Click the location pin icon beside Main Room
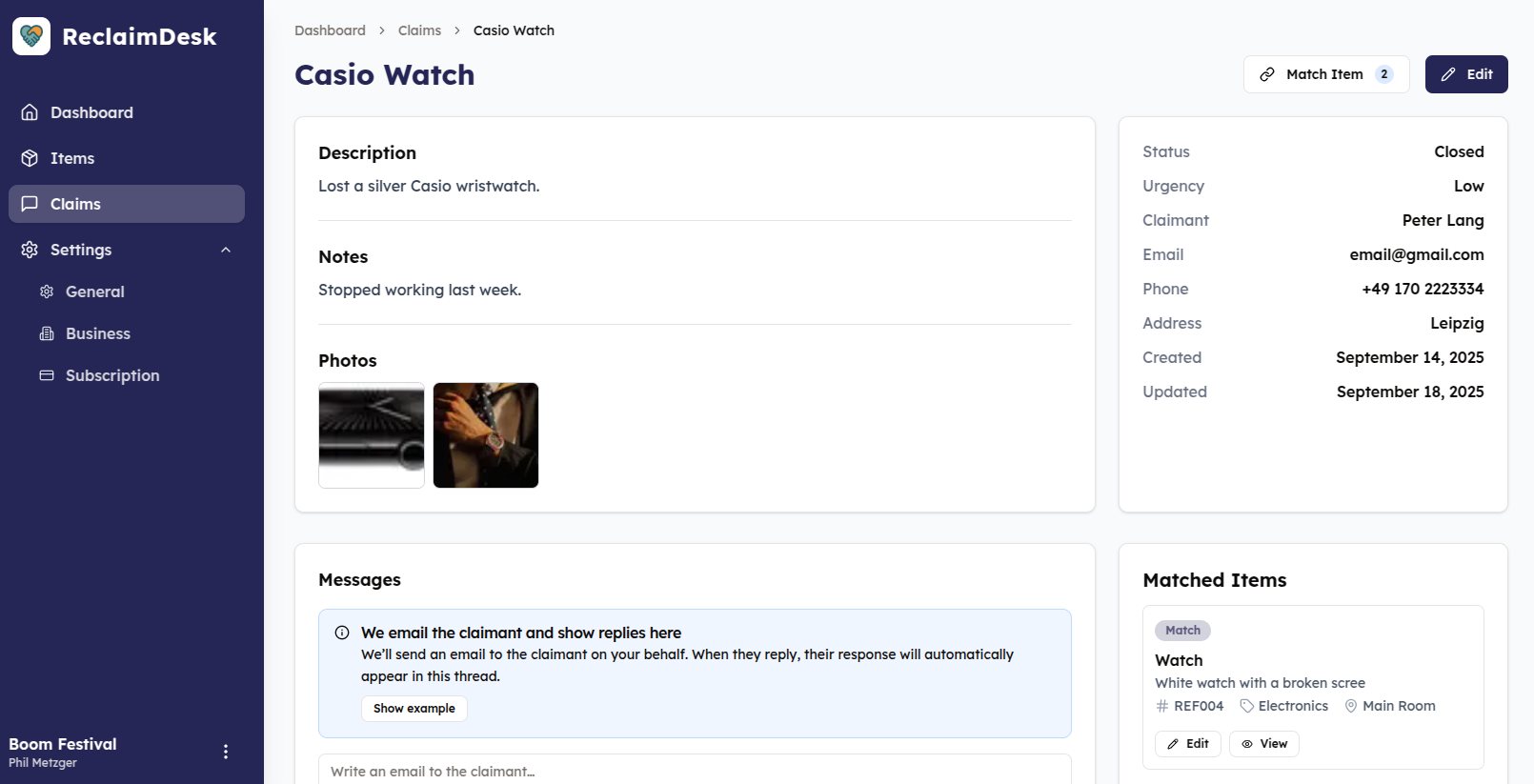The image size is (1534, 784). [x=1351, y=706]
